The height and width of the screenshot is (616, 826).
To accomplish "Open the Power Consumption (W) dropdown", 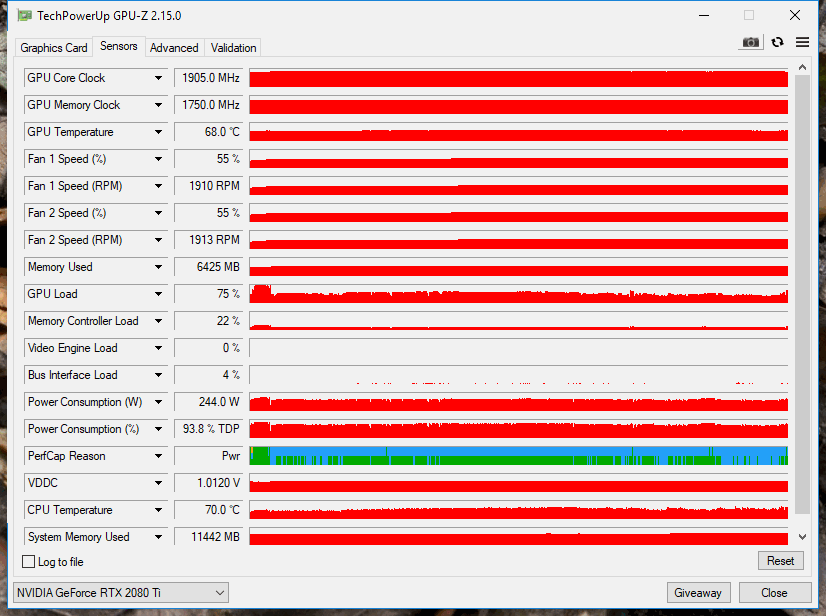I will pyautogui.click(x=158, y=402).
